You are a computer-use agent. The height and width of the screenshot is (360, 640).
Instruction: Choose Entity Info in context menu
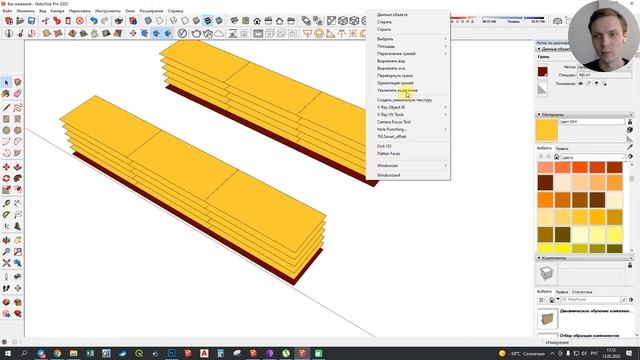pyautogui.click(x=408, y=15)
